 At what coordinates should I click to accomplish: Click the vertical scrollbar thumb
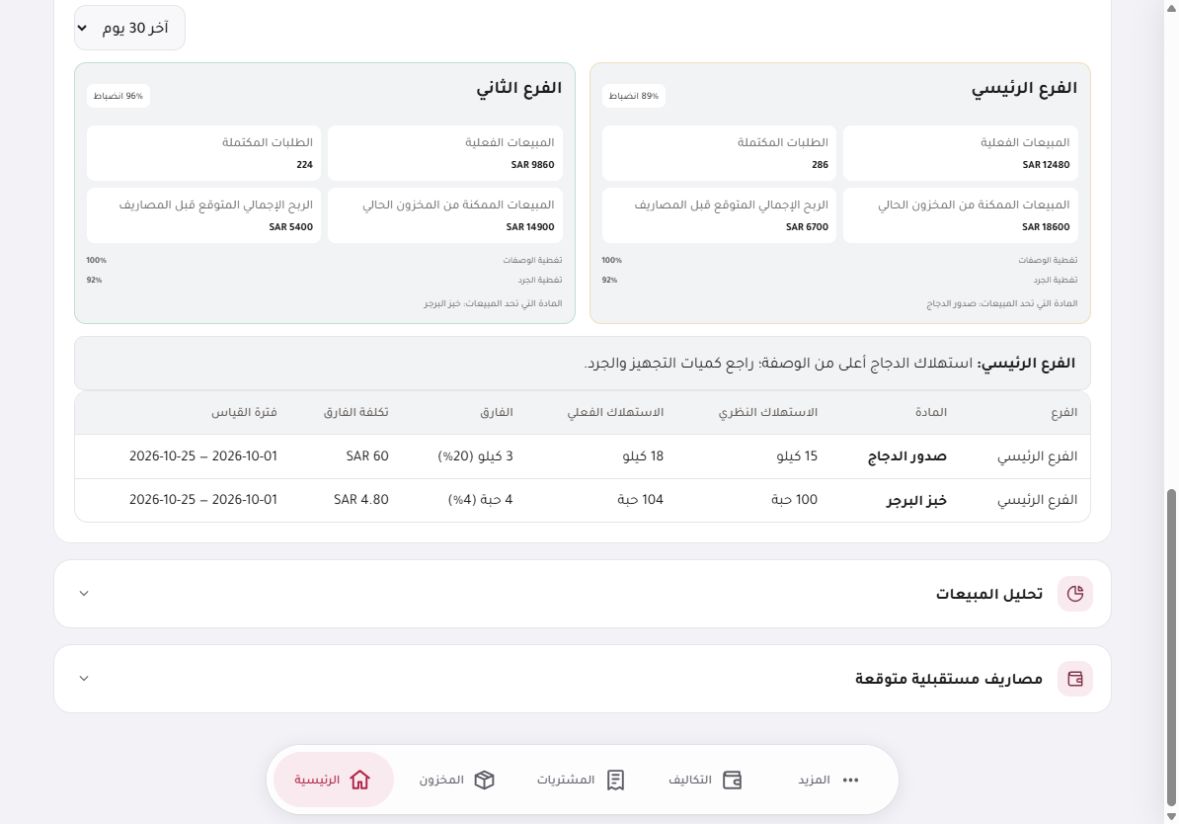(x=1171, y=647)
